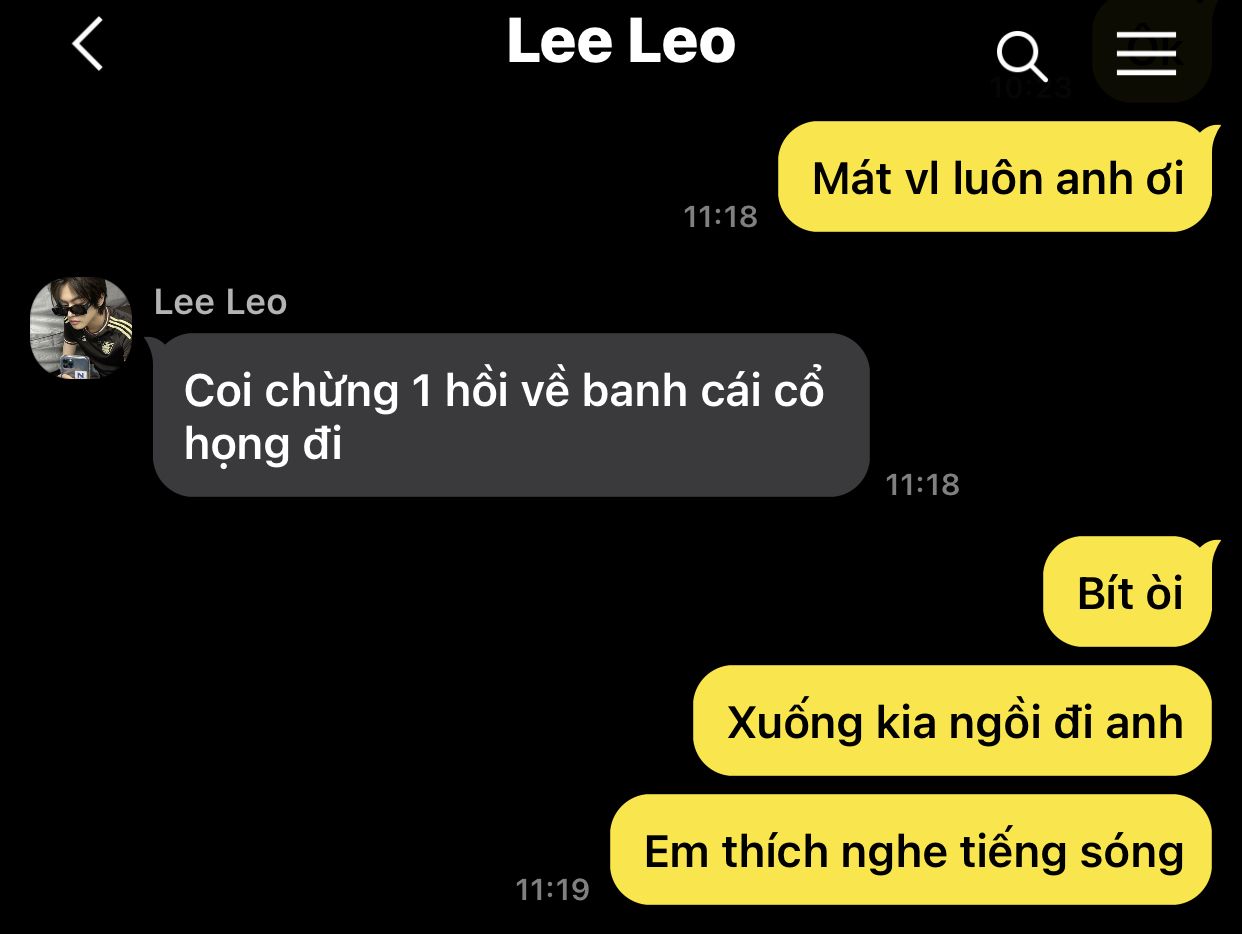Tap the partially hidden 10:23 timestamp

(x=1030, y=89)
